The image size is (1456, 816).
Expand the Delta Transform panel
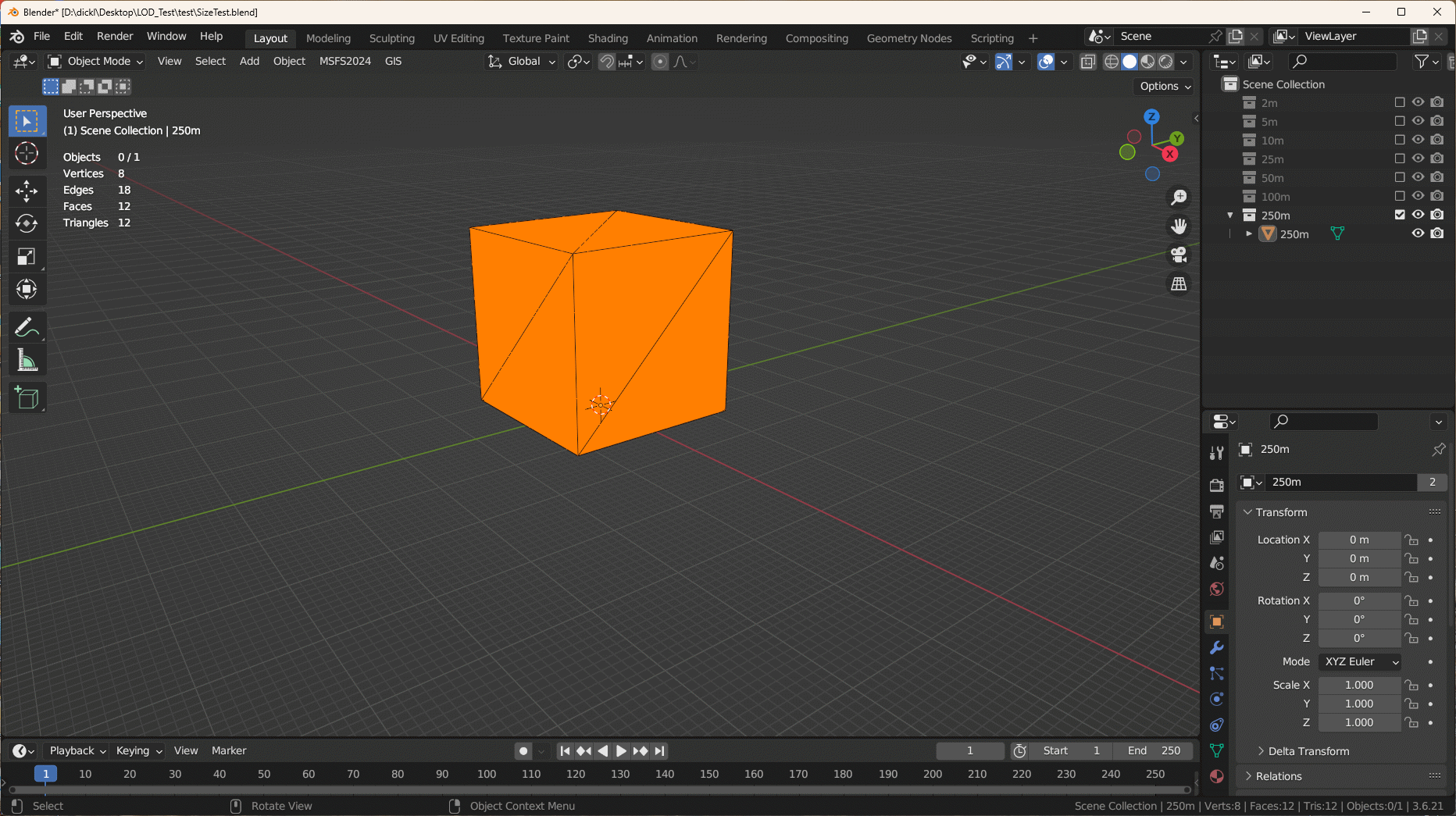(1308, 751)
